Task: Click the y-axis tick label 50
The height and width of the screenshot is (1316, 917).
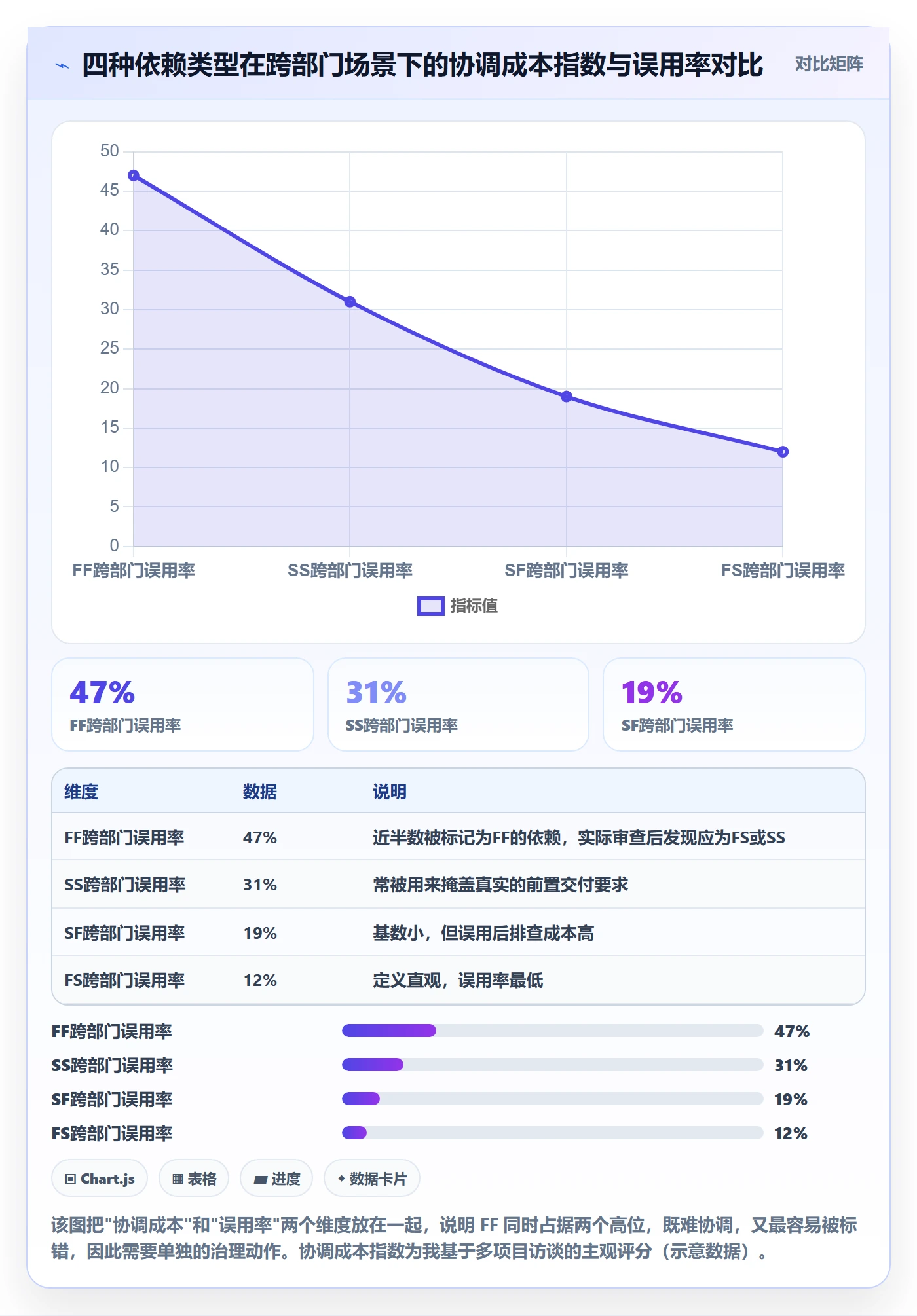Action: 109,151
